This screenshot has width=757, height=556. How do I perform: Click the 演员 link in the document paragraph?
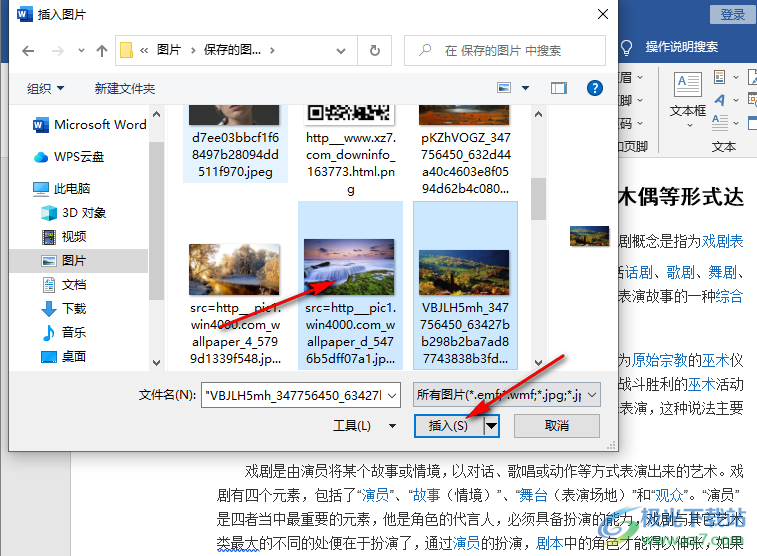pos(375,495)
